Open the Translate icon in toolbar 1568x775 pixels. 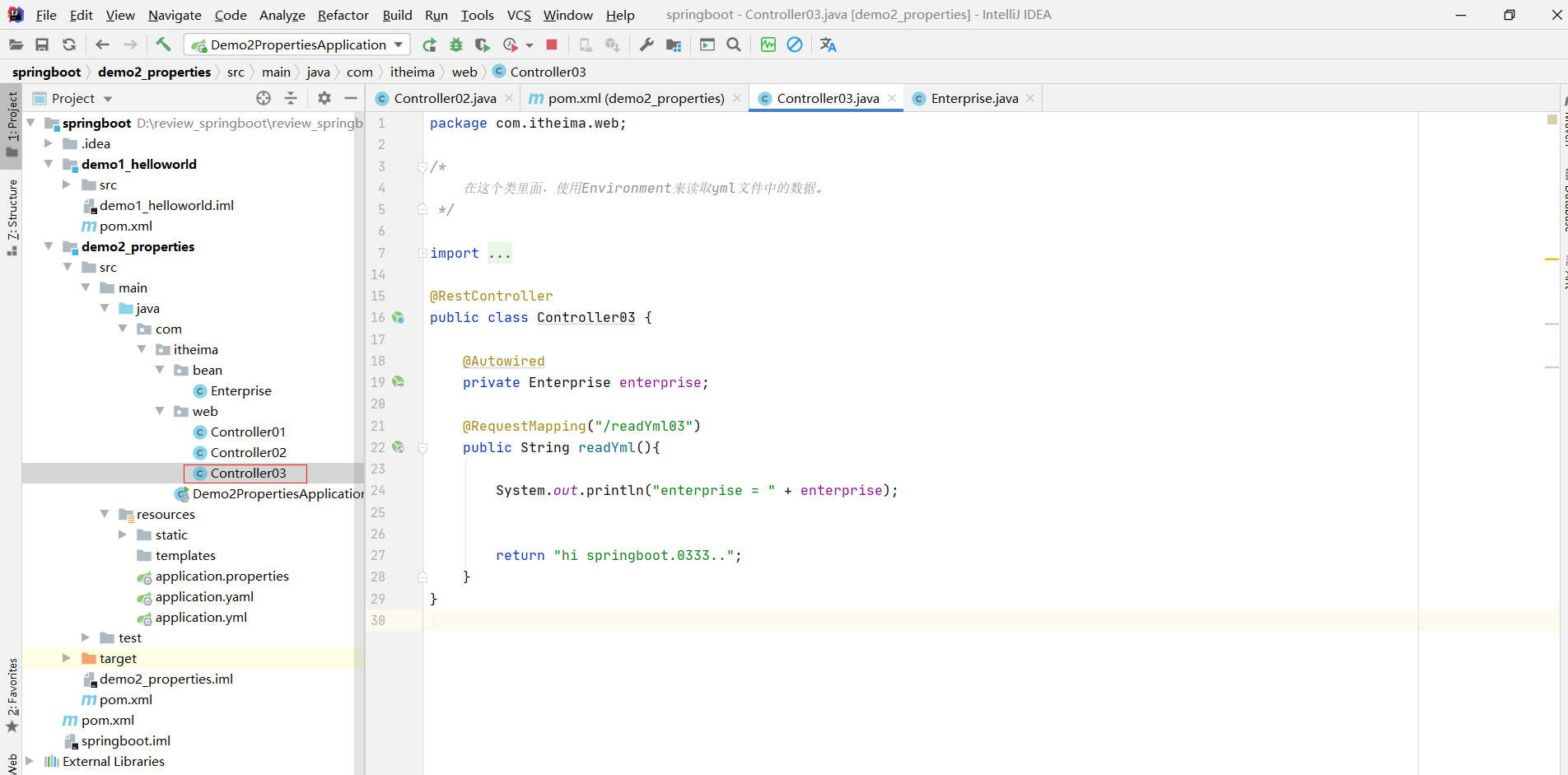[x=828, y=44]
